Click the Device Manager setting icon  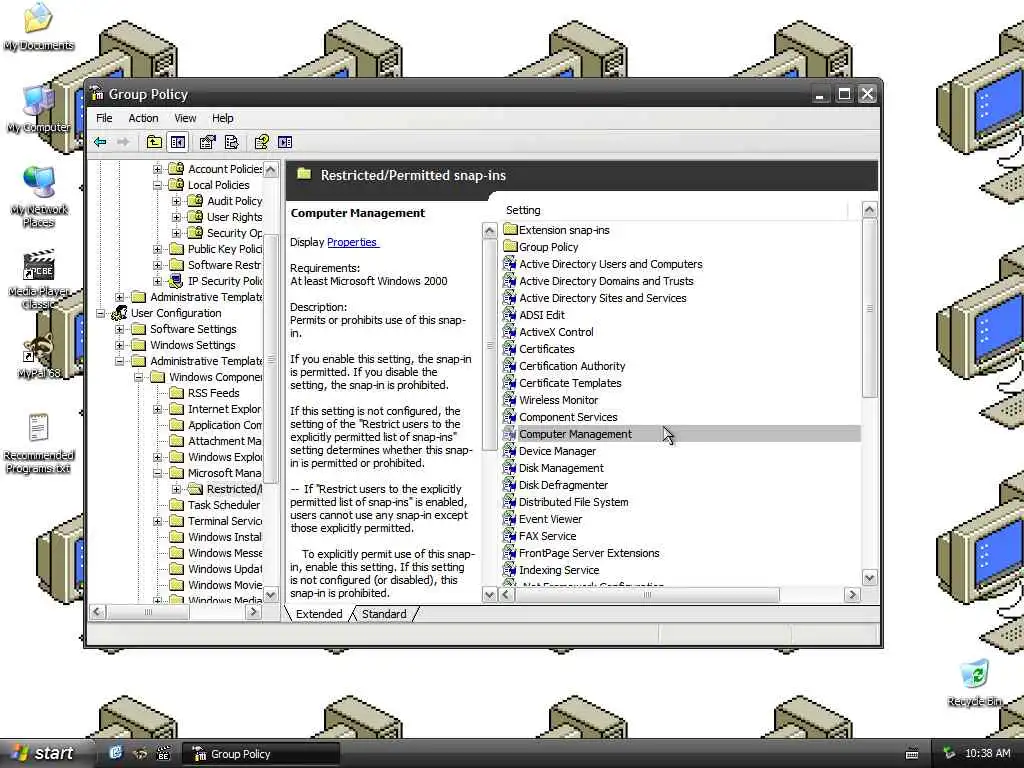pyautogui.click(x=510, y=451)
